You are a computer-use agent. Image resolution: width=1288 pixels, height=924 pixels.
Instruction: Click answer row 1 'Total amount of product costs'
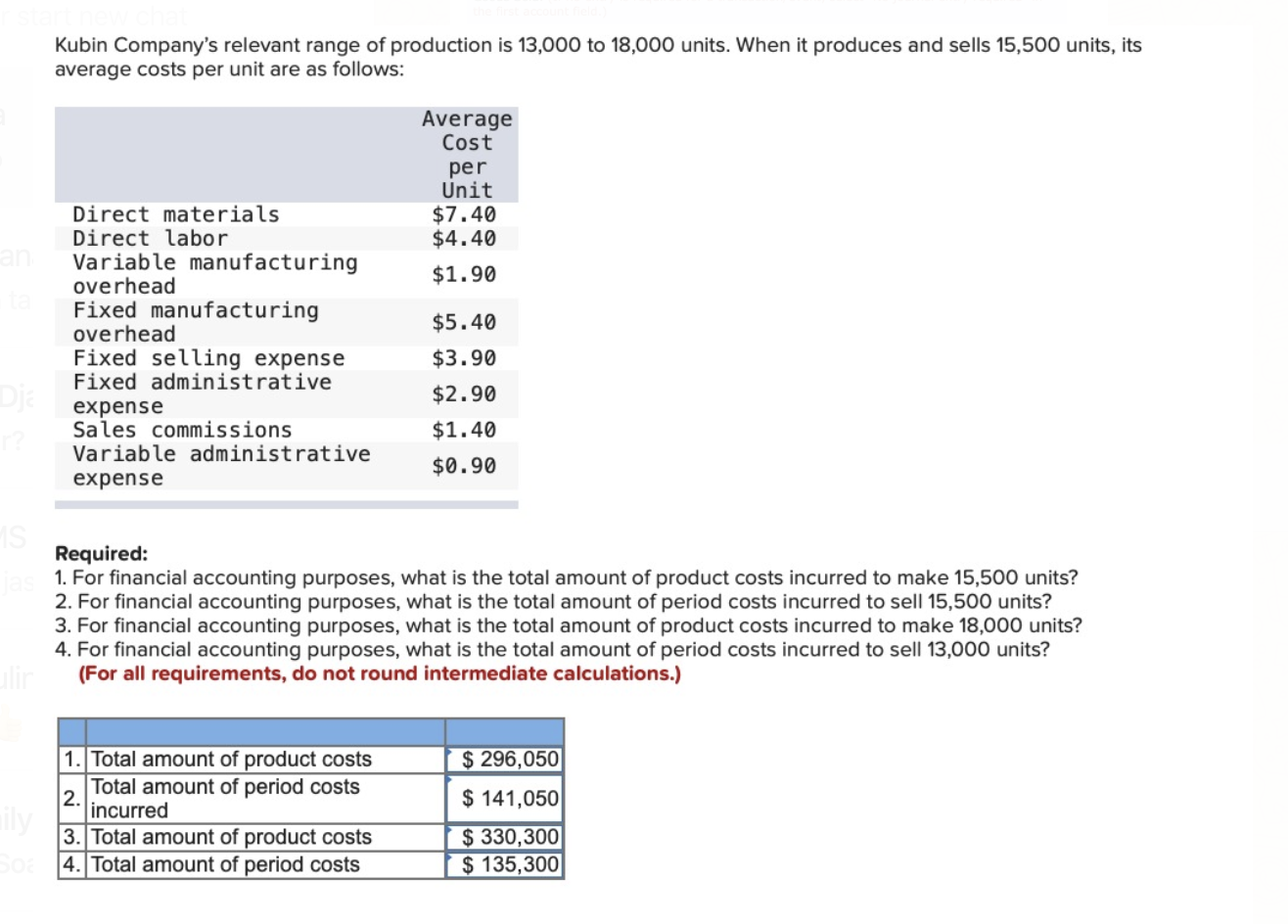click(231, 760)
